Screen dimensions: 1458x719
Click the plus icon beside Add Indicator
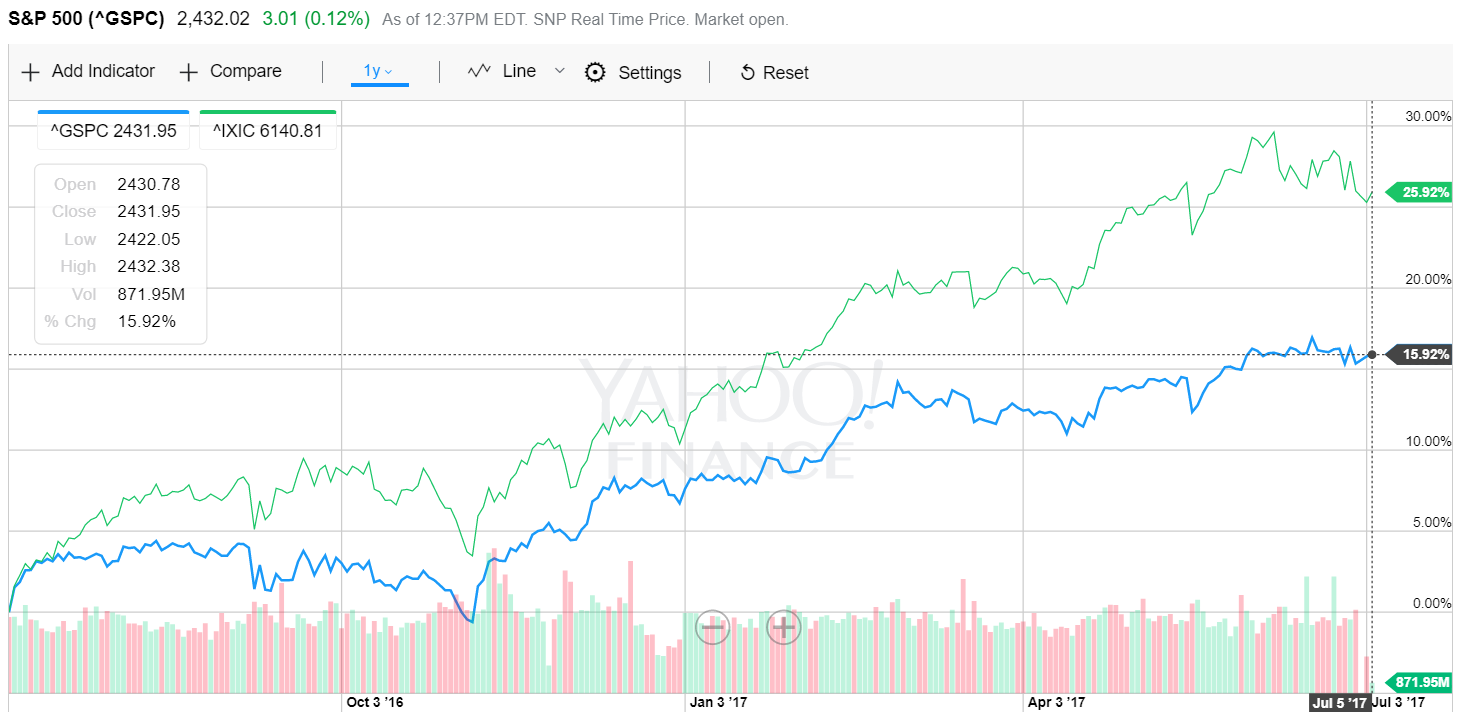coord(31,72)
